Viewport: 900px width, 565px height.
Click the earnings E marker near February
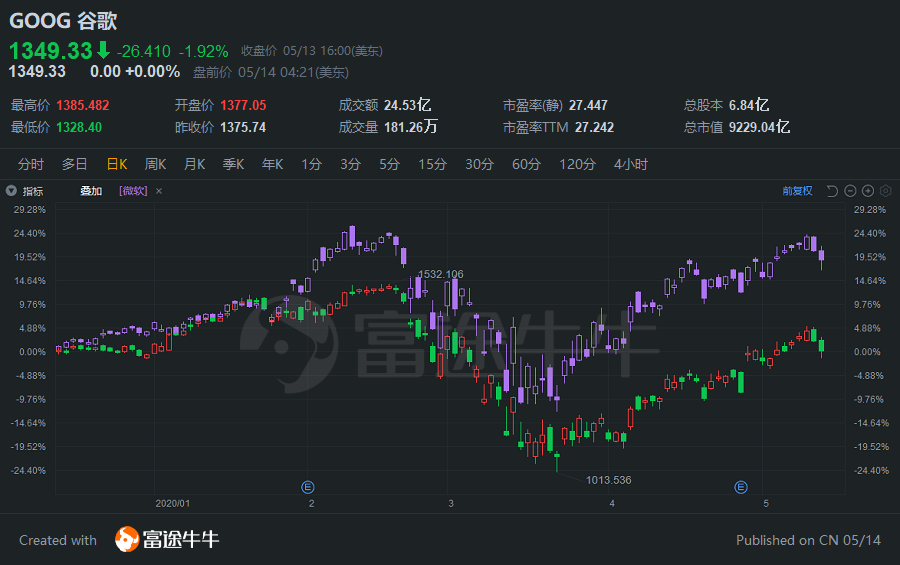308,487
